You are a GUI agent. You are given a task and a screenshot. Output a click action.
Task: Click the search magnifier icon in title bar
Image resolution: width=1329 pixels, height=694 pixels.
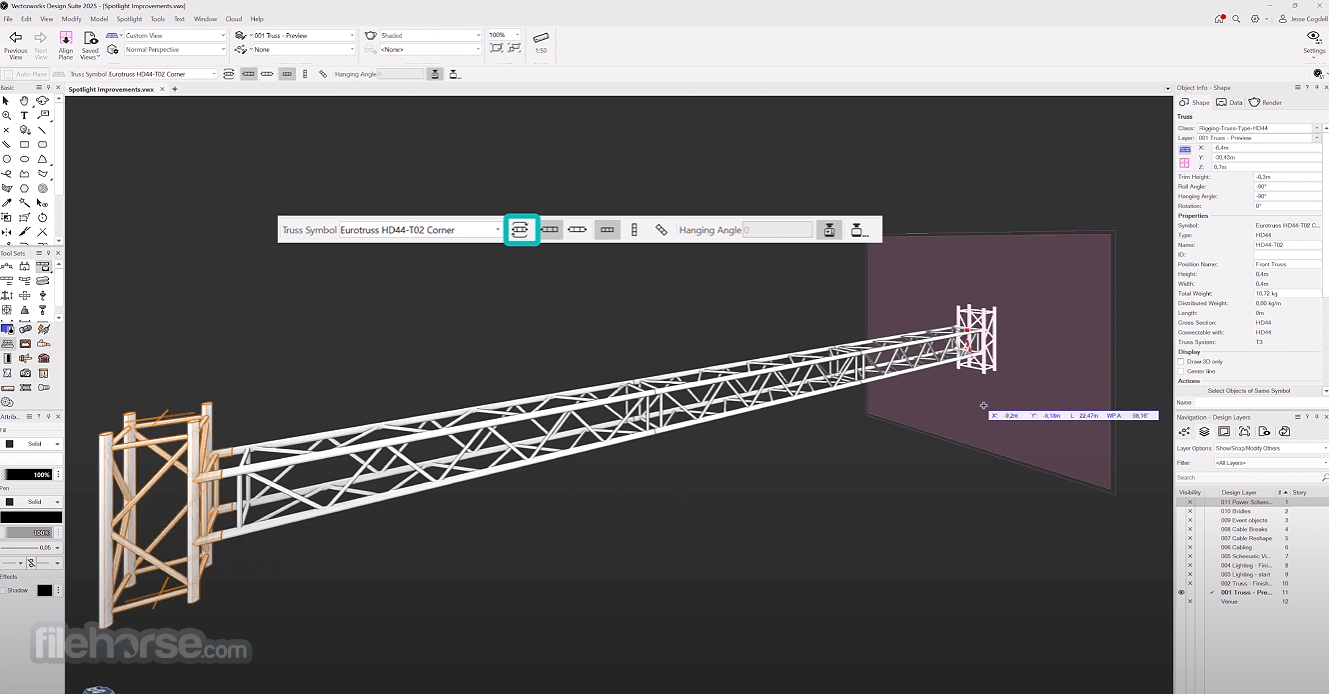point(1236,19)
